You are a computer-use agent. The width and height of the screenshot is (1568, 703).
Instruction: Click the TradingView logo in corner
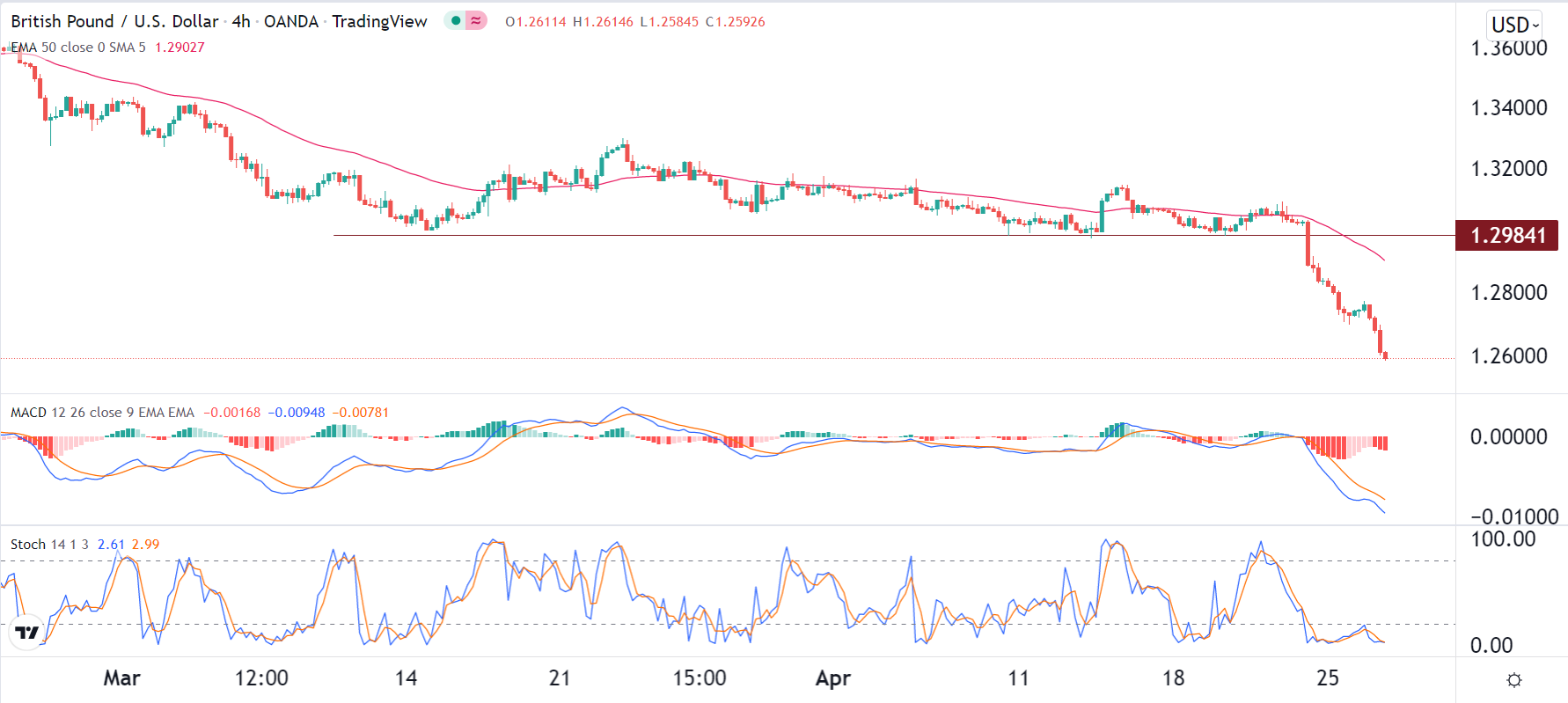tap(27, 633)
